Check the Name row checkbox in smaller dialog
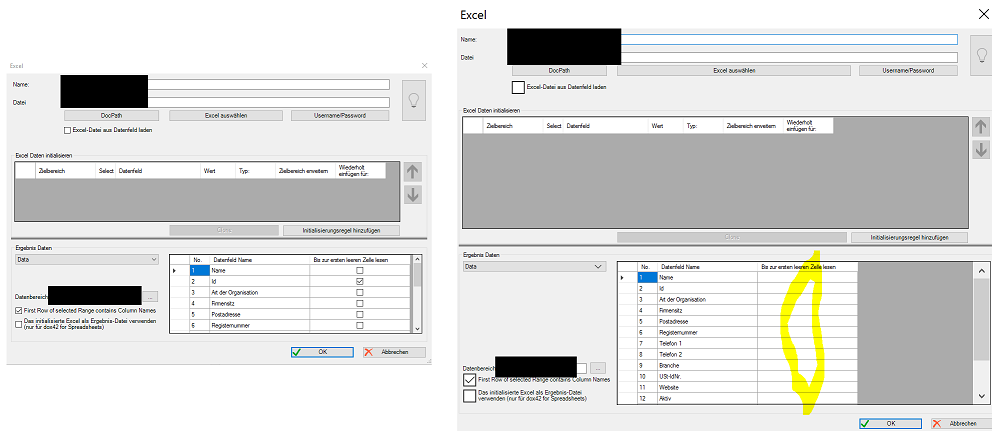992x431 pixels. point(360,270)
